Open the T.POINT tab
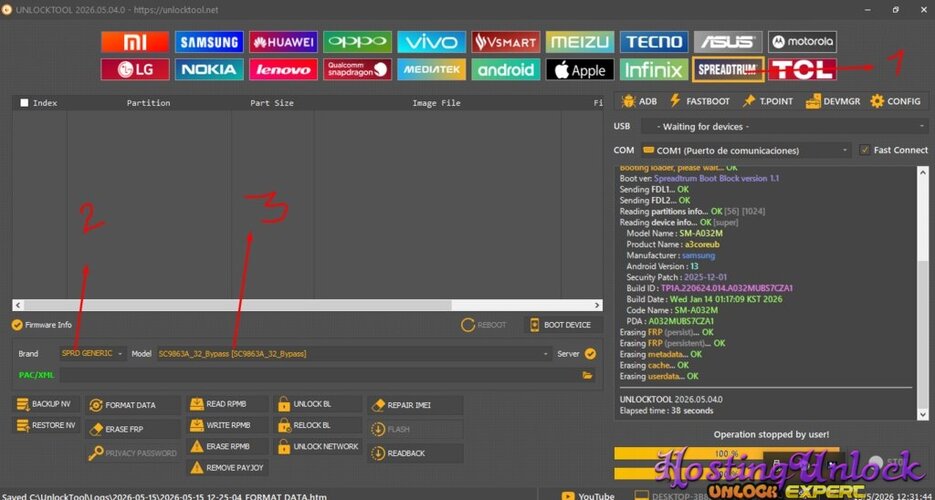Screen dimensions: 935x500 (767, 101)
